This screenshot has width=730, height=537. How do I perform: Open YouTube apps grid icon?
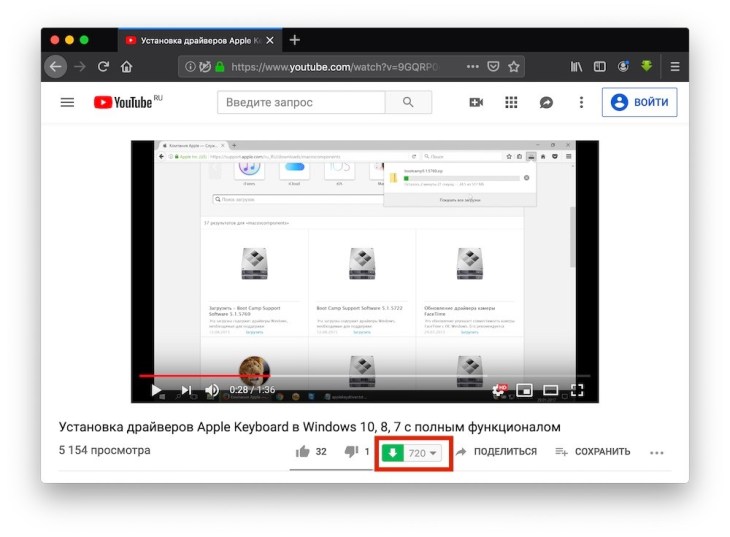pos(511,102)
